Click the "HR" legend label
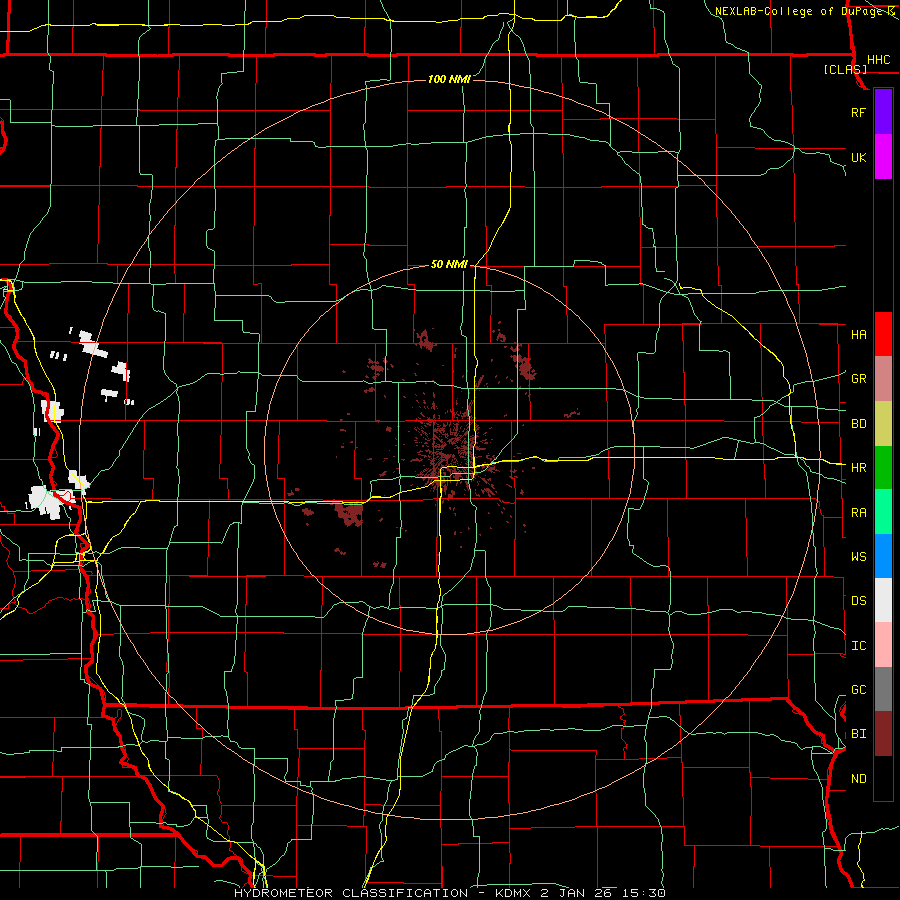 pyautogui.click(x=859, y=468)
